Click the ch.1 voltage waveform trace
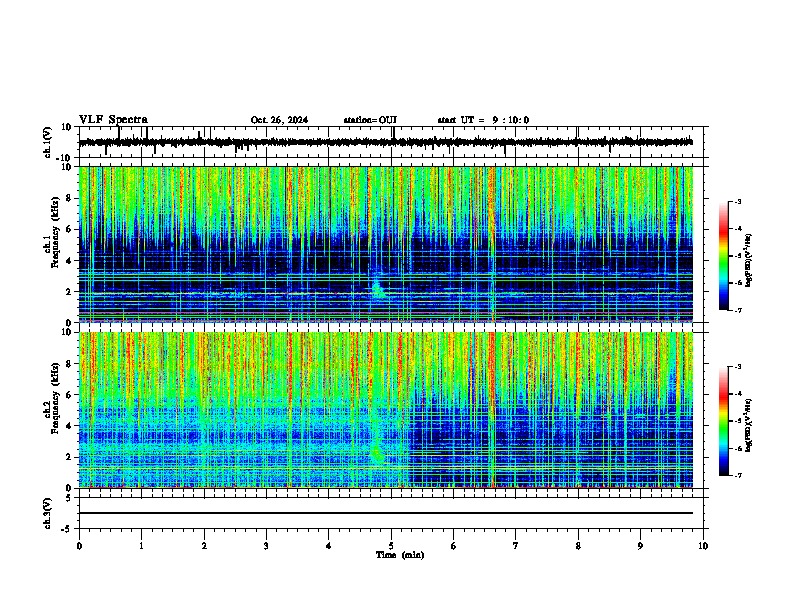This screenshot has width=792, height=612. (x=386, y=142)
